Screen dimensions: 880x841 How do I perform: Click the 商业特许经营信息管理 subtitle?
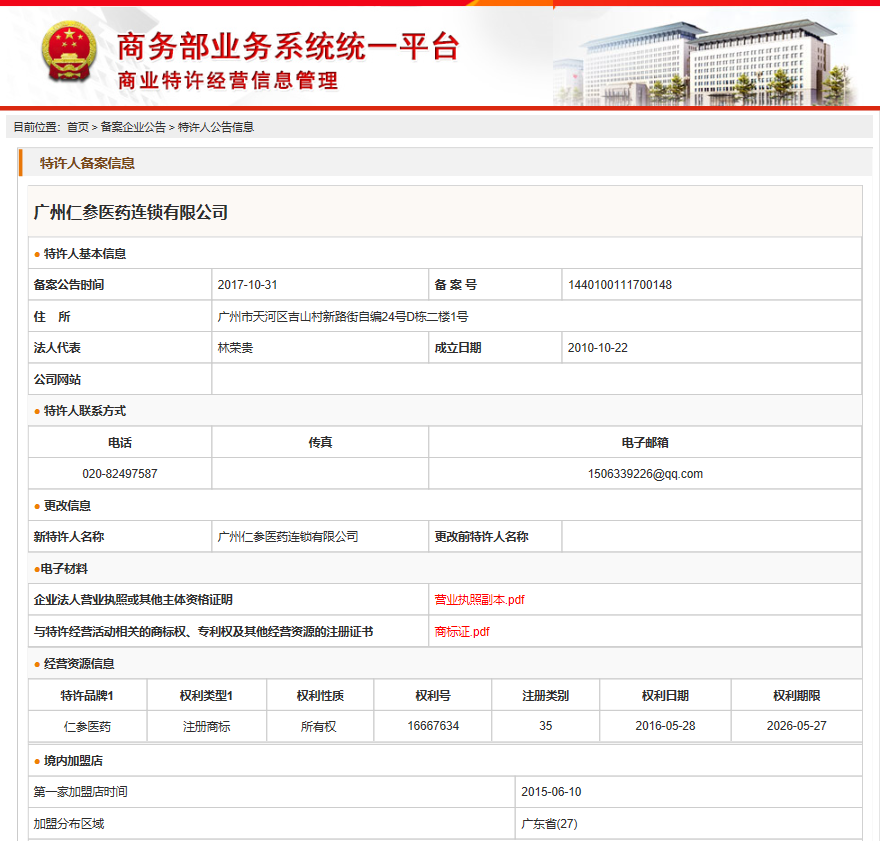point(228,80)
